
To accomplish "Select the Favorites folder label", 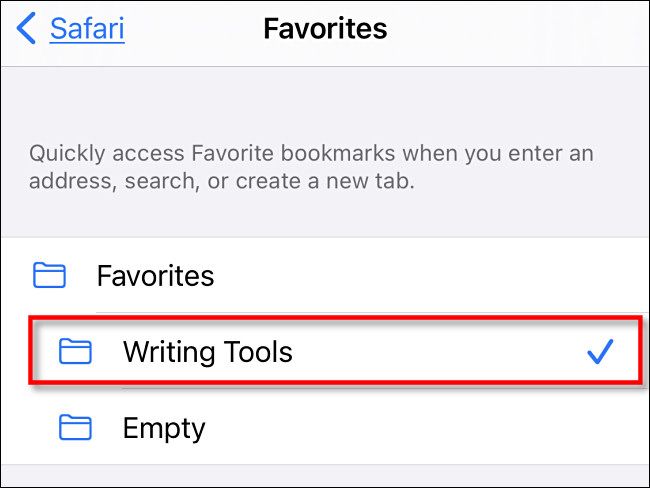I will 155,275.
